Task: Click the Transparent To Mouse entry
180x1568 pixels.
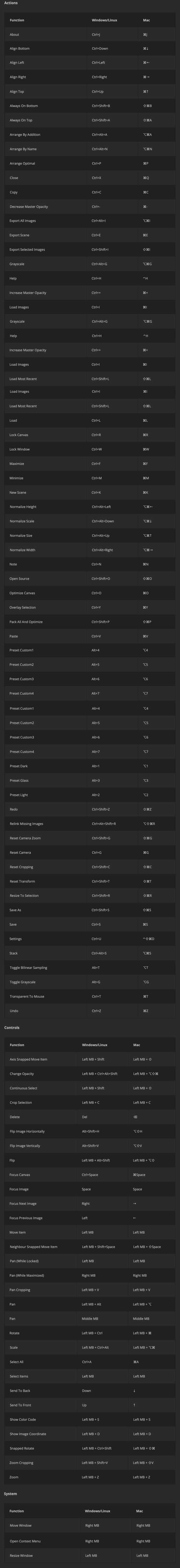Action: [90, 996]
